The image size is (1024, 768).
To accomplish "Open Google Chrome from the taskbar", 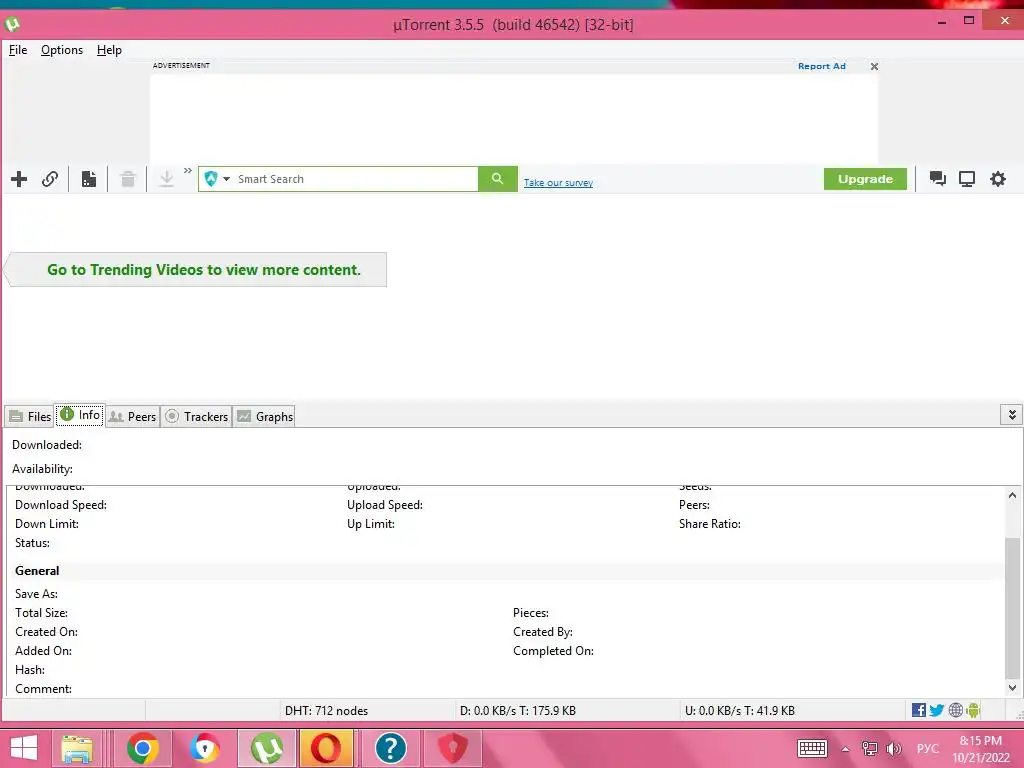I will click(143, 748).
